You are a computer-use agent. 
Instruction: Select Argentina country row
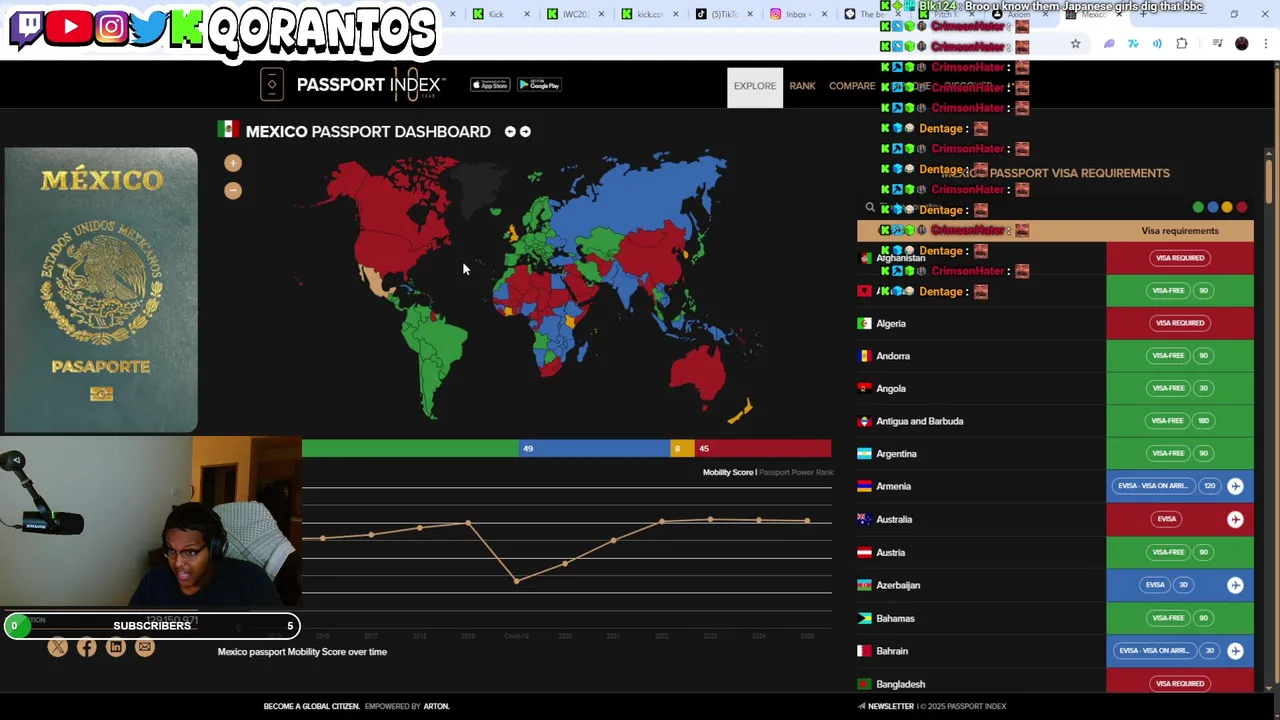pyautogui.click(x=1055, y=454)
